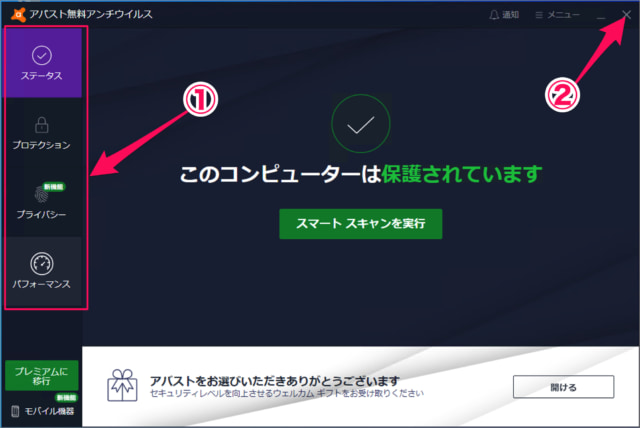This screenshot has height=428, width=640.
Task: Open 通知 notifications bell
Action: tap(504, 15)
